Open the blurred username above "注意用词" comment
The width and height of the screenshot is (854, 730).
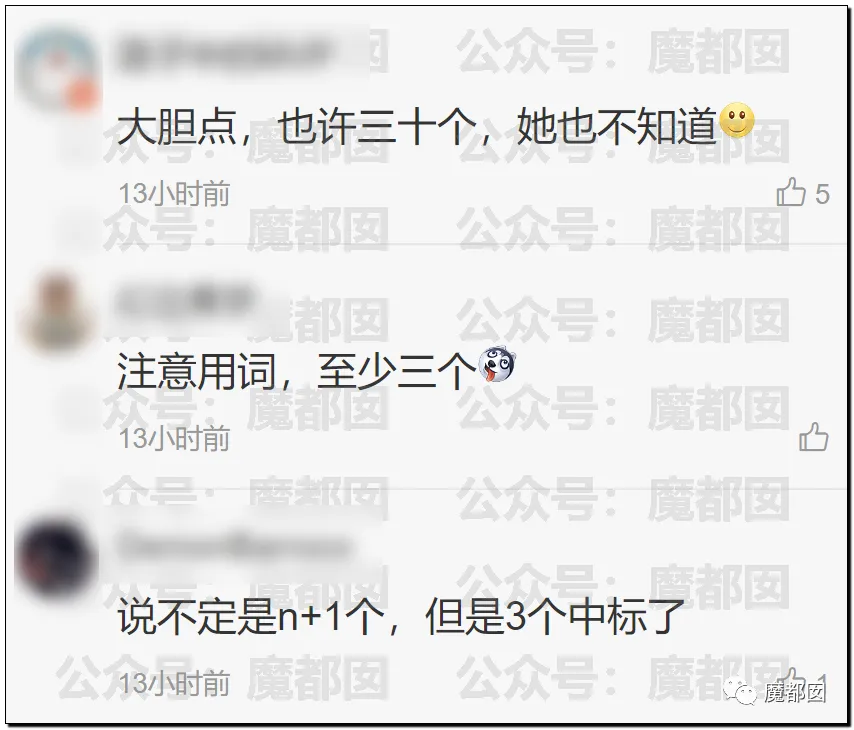pos(186,299)
